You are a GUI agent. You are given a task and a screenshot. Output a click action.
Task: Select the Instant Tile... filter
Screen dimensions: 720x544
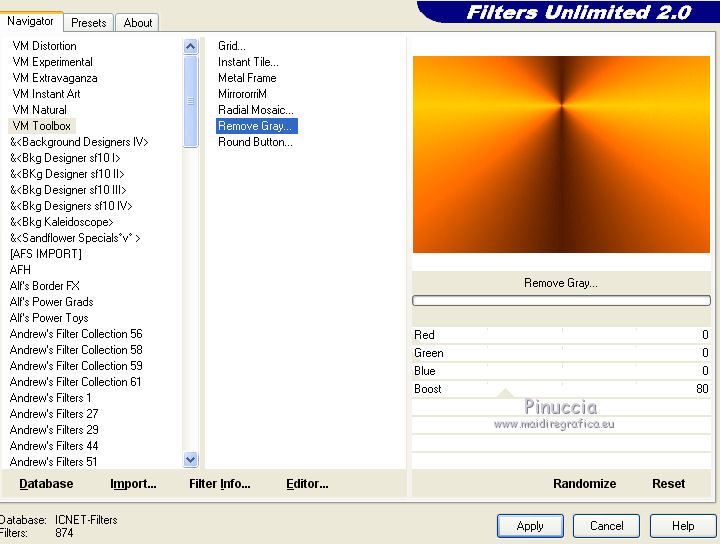click(248, 62)
